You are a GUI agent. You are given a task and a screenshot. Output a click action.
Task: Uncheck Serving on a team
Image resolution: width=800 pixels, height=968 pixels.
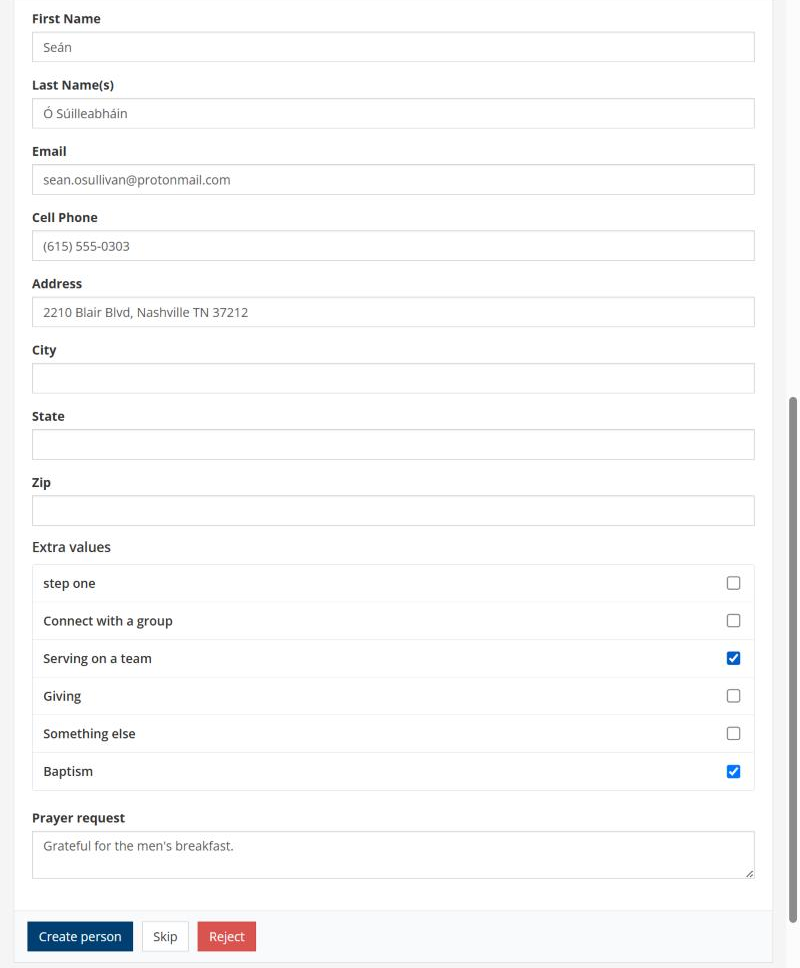tap(733, 658)
